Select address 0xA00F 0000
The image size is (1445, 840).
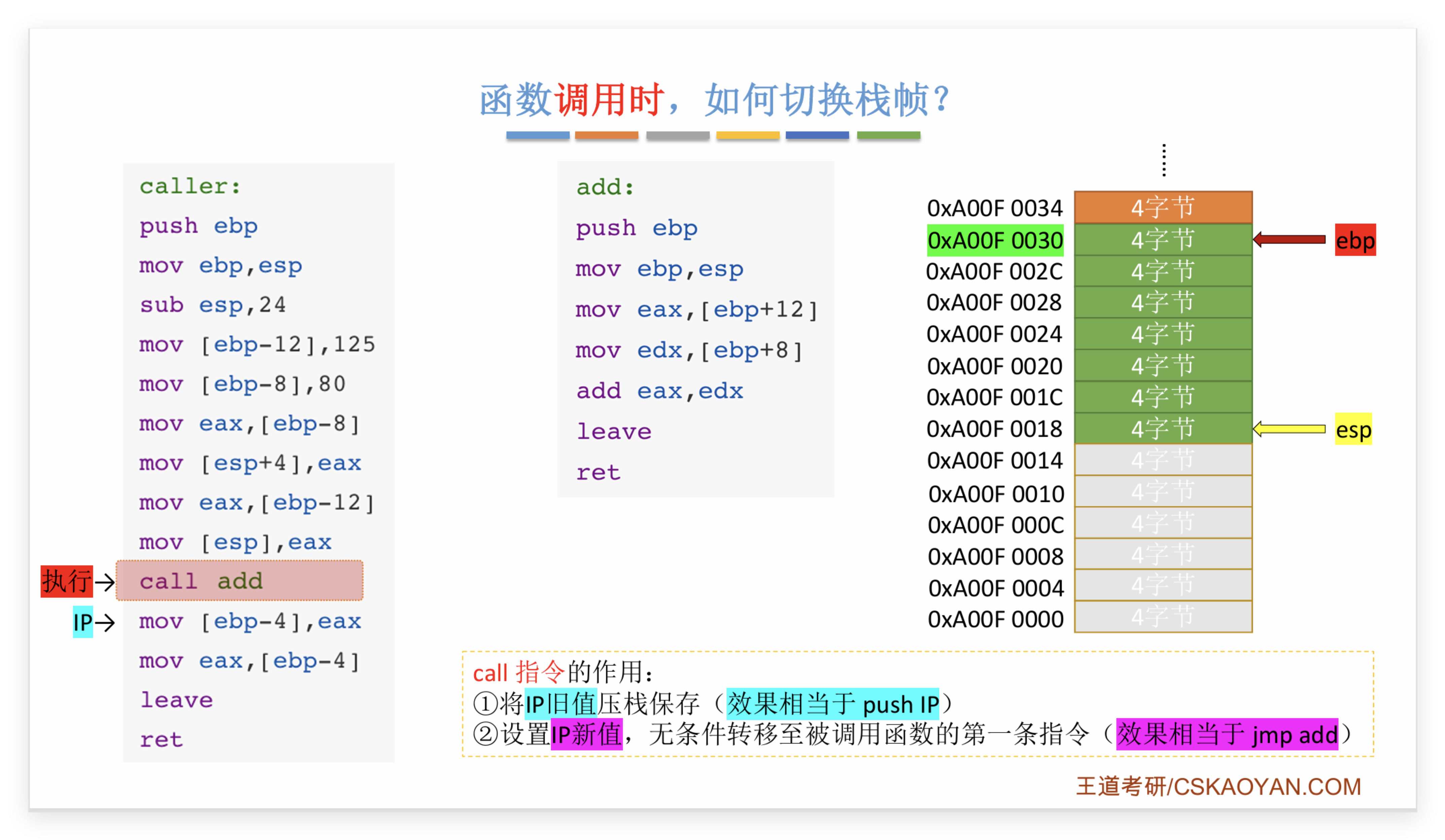[x=995, y=619]
